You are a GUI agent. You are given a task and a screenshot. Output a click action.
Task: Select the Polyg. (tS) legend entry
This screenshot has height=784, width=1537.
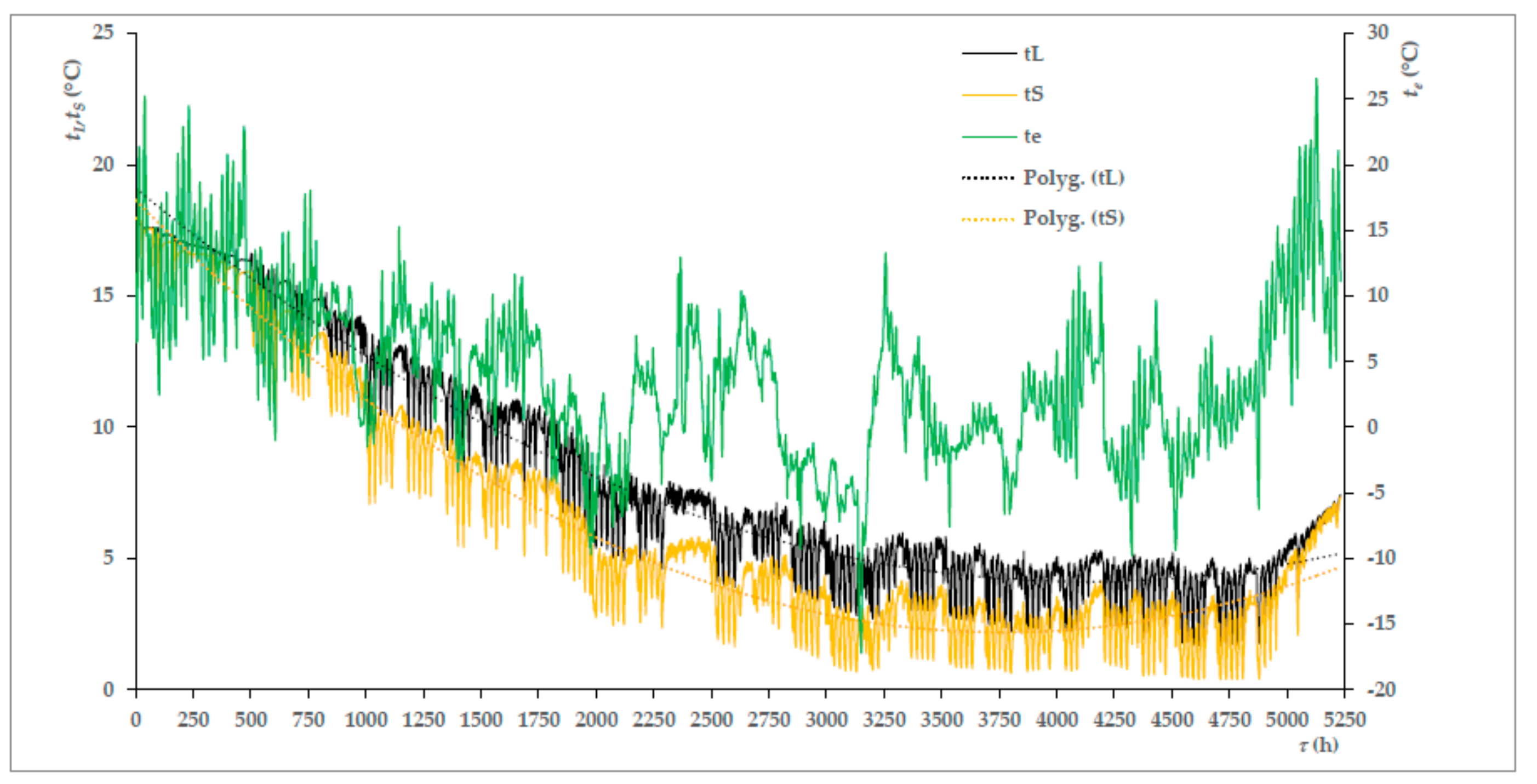[1073, 218]
